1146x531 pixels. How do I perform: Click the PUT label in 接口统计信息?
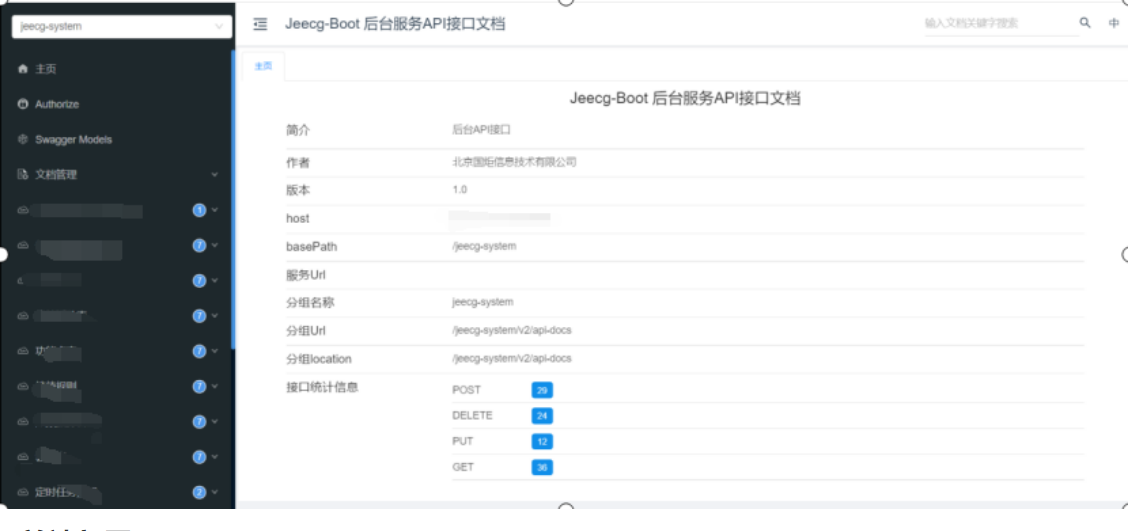click(463, 441)
